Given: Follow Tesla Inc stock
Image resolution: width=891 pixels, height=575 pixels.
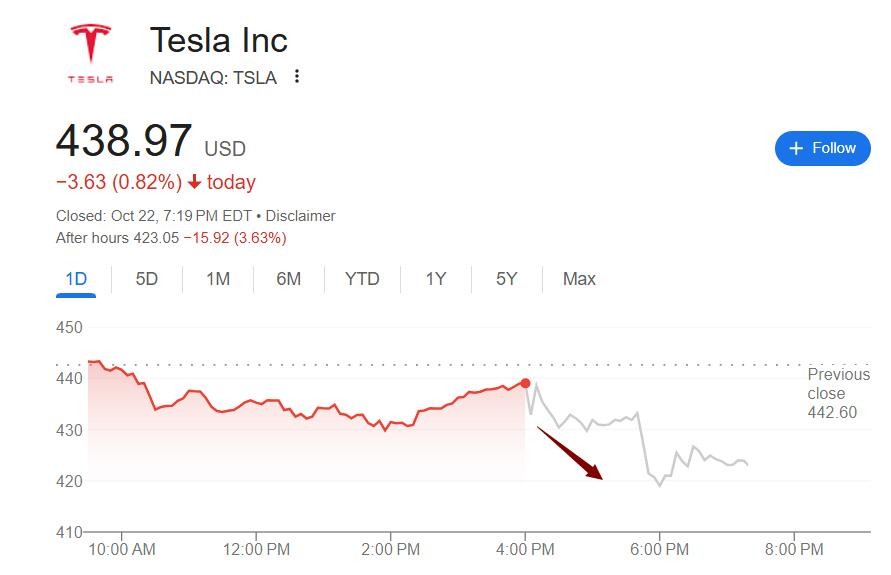Looking at the screenshot, I should pyautogui.click(x=822, y=148).
